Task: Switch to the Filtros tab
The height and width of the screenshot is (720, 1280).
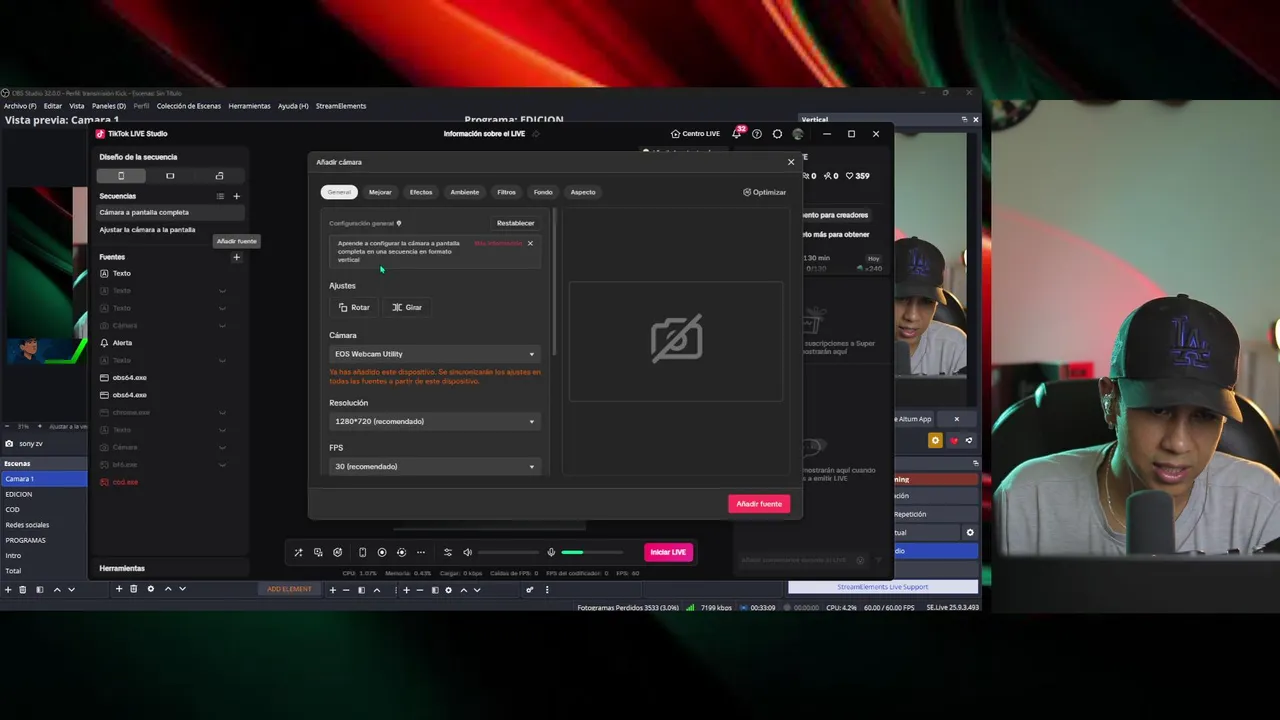Action: tap(507, 192)
